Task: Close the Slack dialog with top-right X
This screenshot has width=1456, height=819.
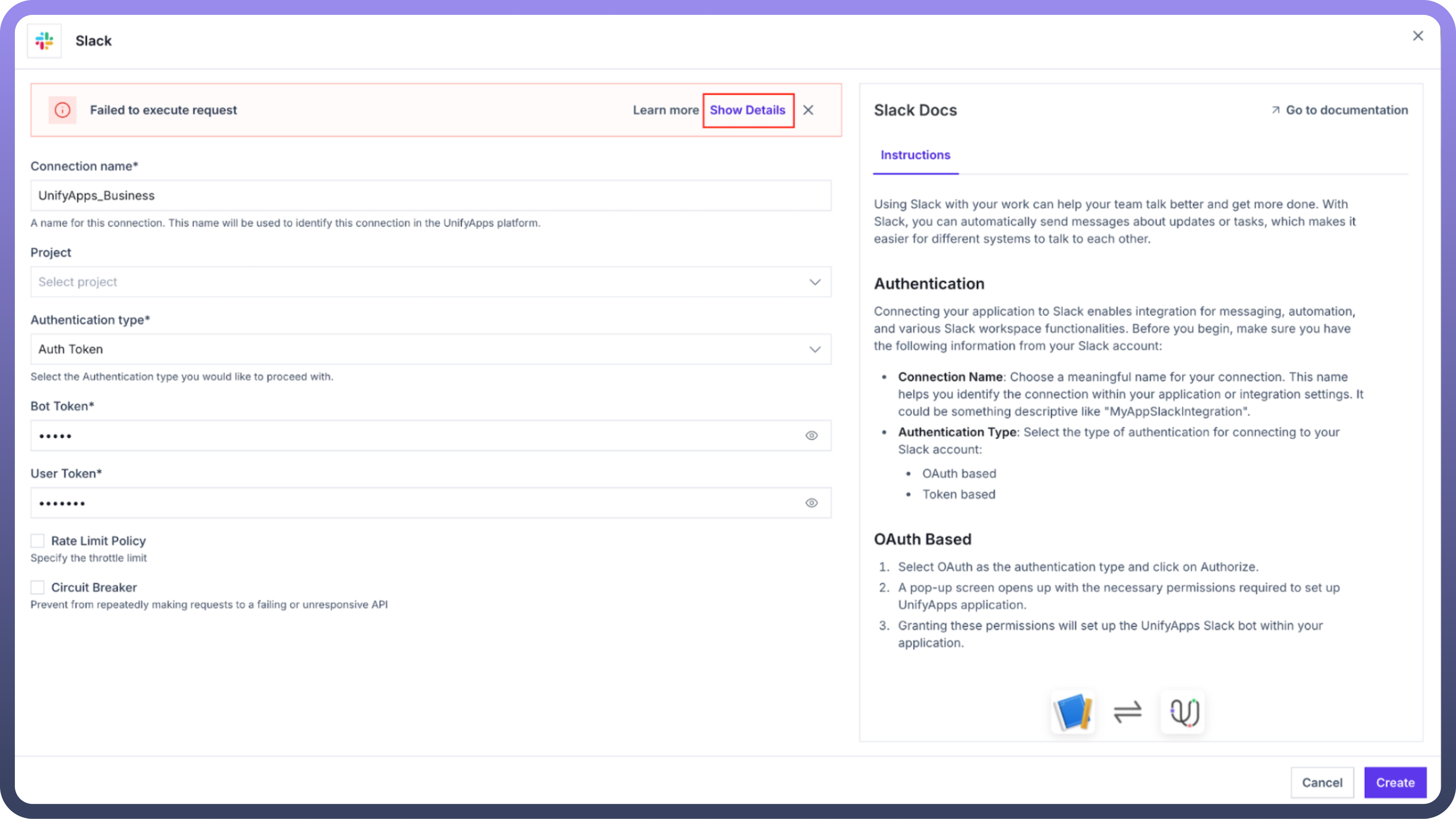Action: click(x=1418, y=36)
